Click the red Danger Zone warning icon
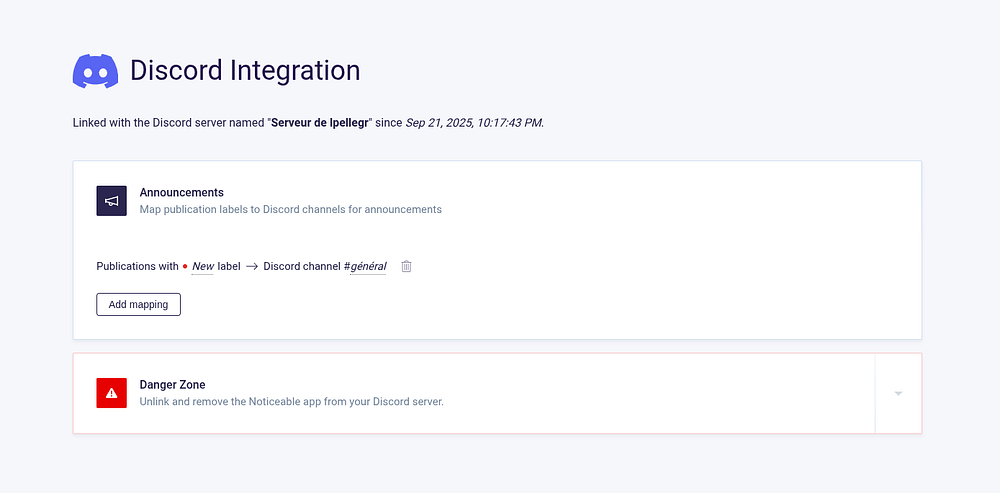The height and width of the screenshot is (493, 1000). (111, 393)
